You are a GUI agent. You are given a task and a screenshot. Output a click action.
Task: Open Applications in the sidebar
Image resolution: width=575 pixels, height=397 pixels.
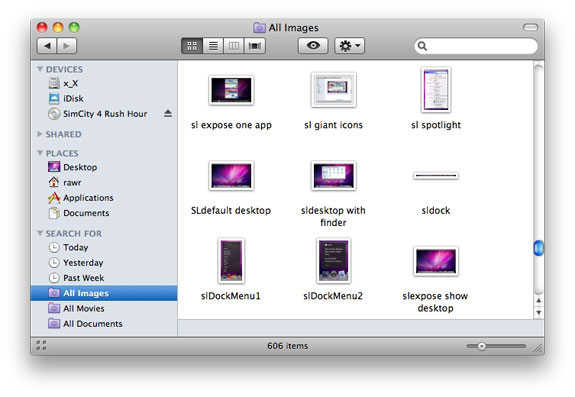81,198
